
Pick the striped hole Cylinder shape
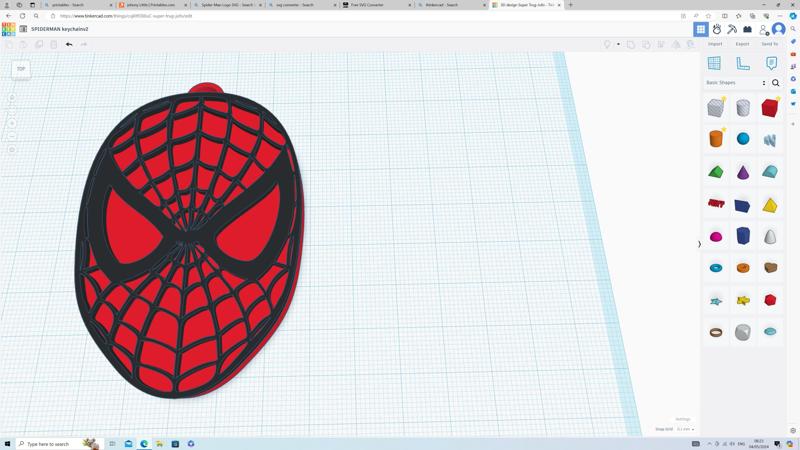[x=743, y=108]
